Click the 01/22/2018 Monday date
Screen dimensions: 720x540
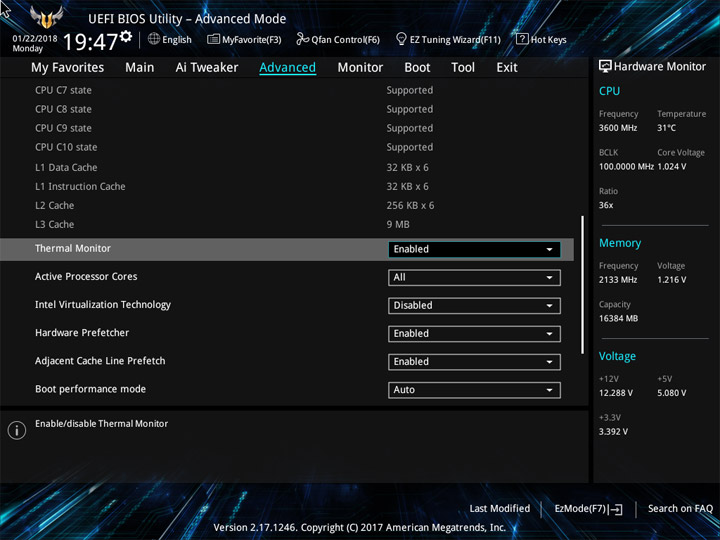35,43
